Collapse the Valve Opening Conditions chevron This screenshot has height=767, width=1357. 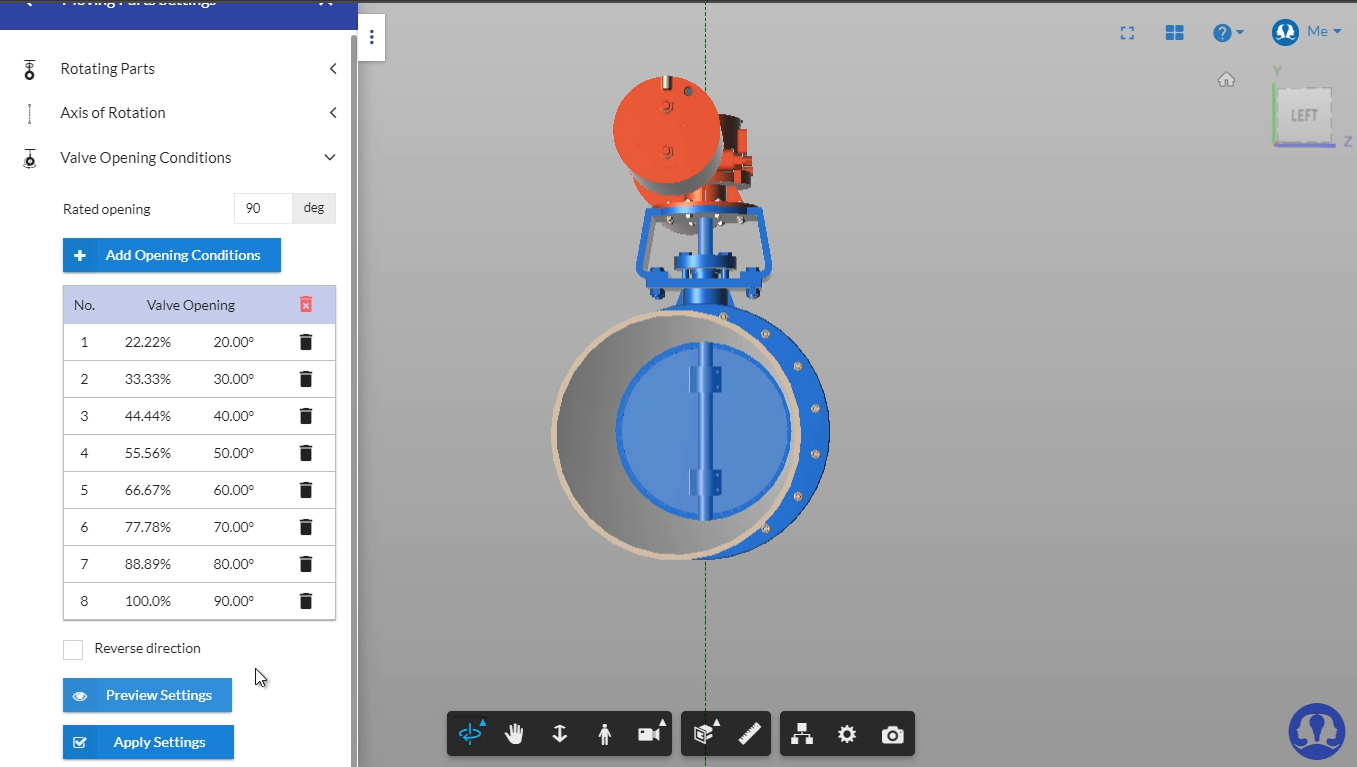click(x=330, y=158)
